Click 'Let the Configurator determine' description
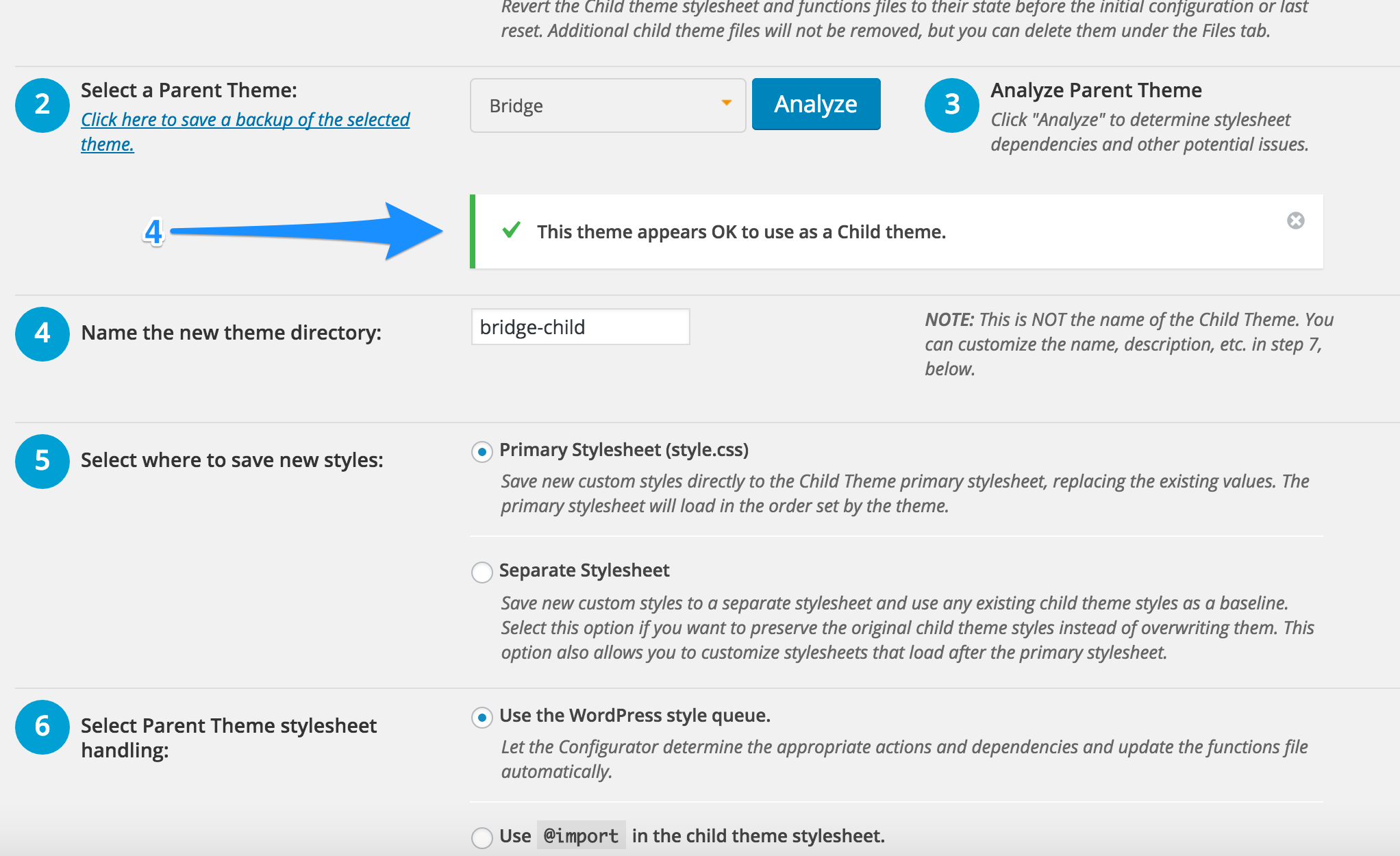Screen dimensions: 1400x856 [904, 759]
